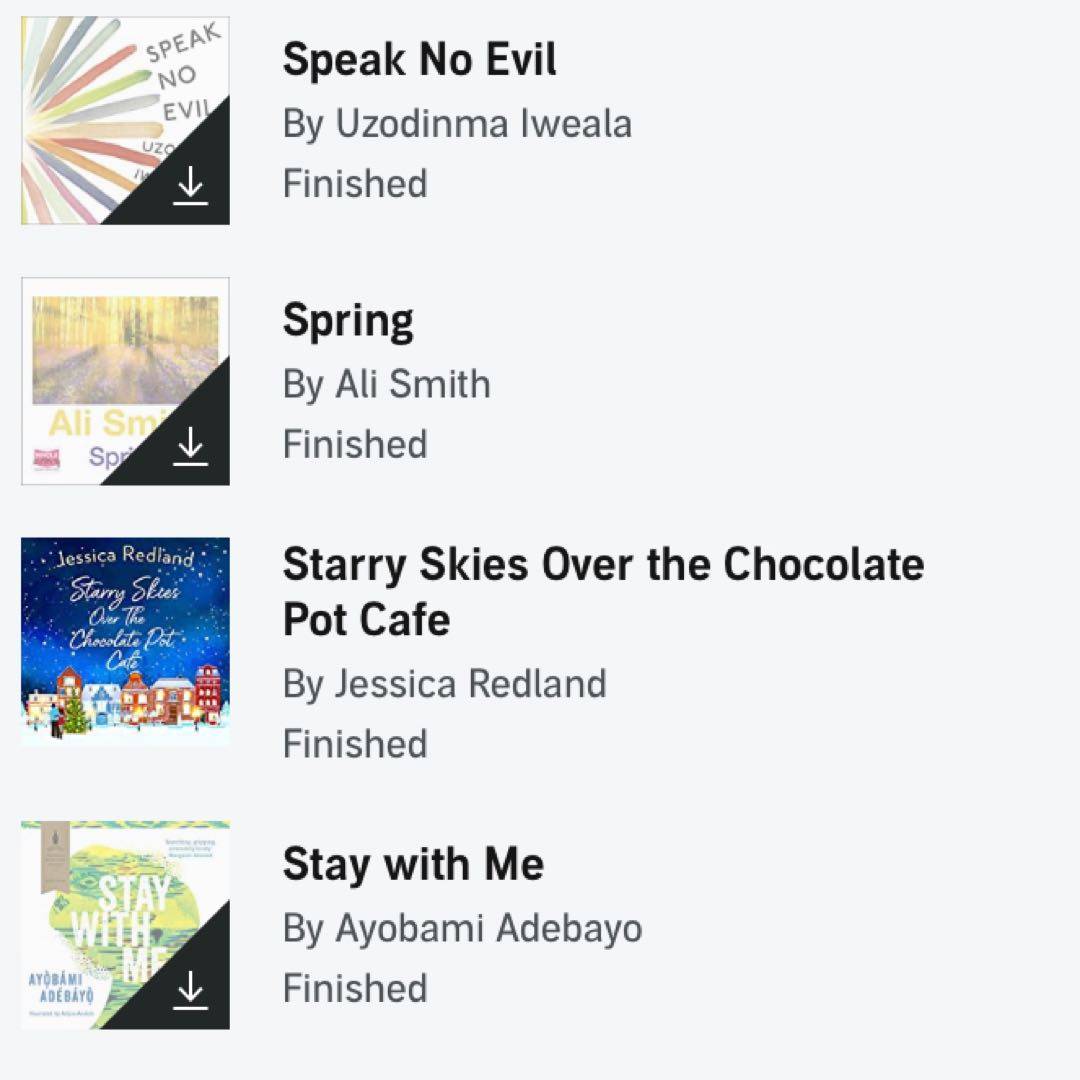1080x1080 pixels.
Task: Click the By Ali Smith author line
Action: click(x=386, y=384)
